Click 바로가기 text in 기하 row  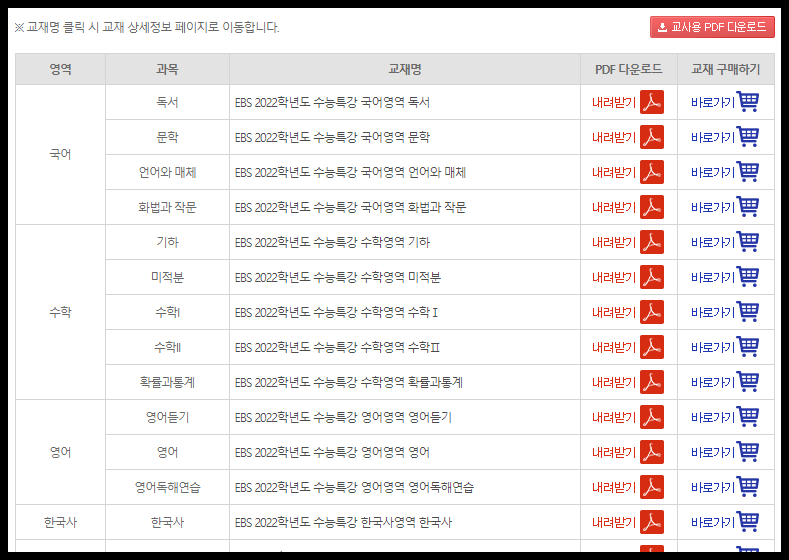(x=713, y=243)
